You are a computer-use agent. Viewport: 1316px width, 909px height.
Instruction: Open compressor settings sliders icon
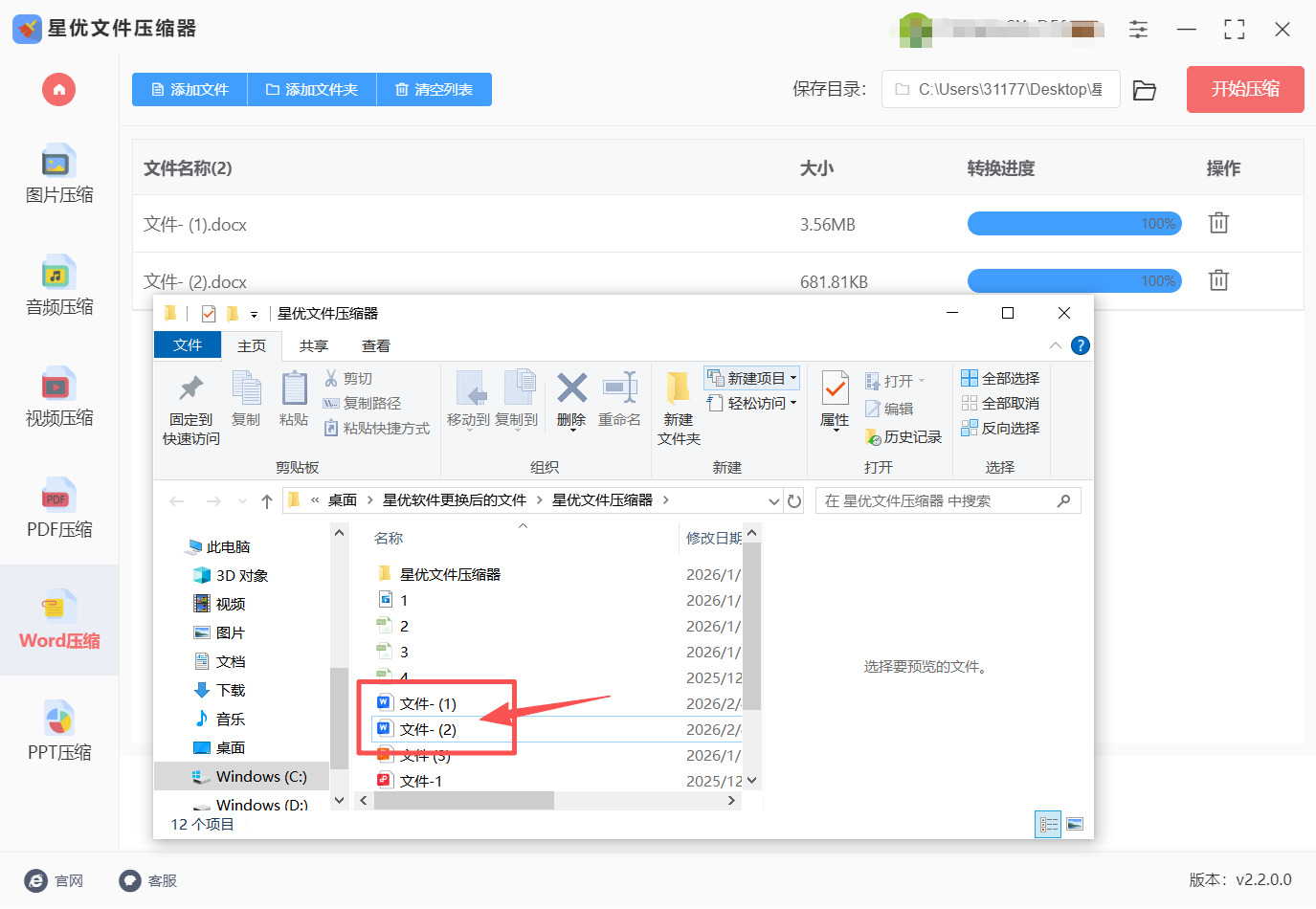click(1138, 30)
